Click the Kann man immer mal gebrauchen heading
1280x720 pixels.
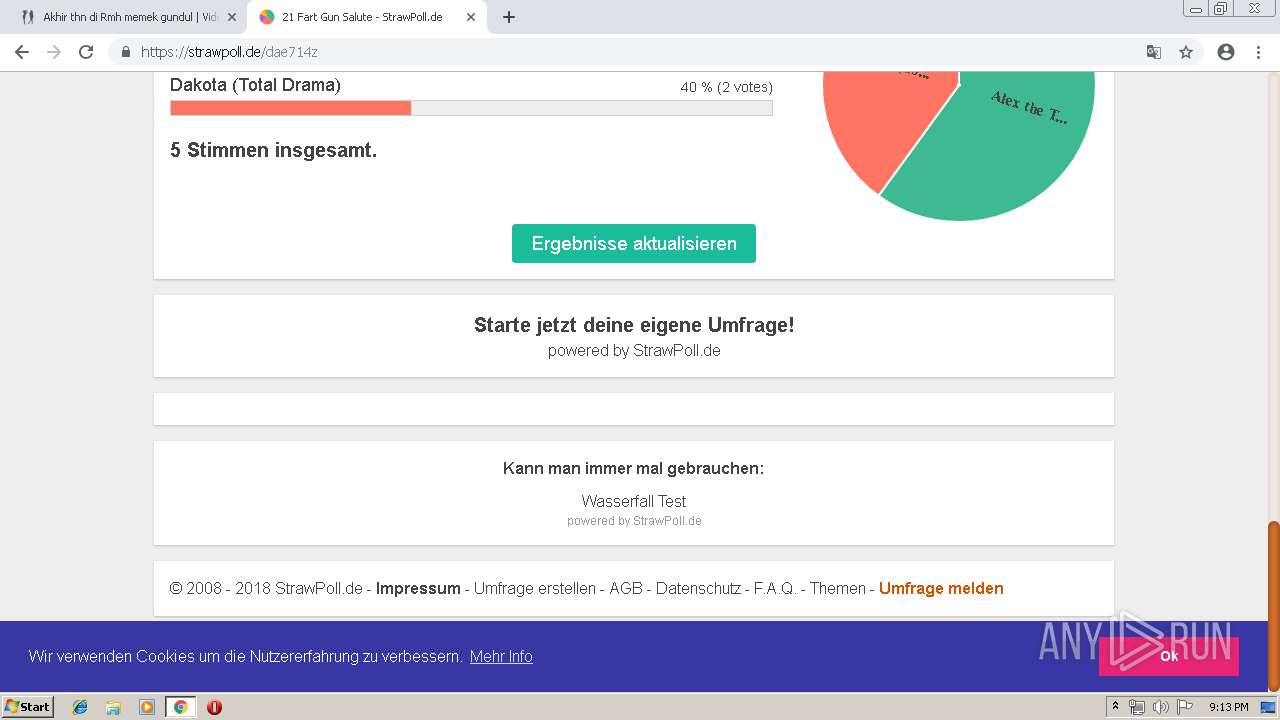633,468
